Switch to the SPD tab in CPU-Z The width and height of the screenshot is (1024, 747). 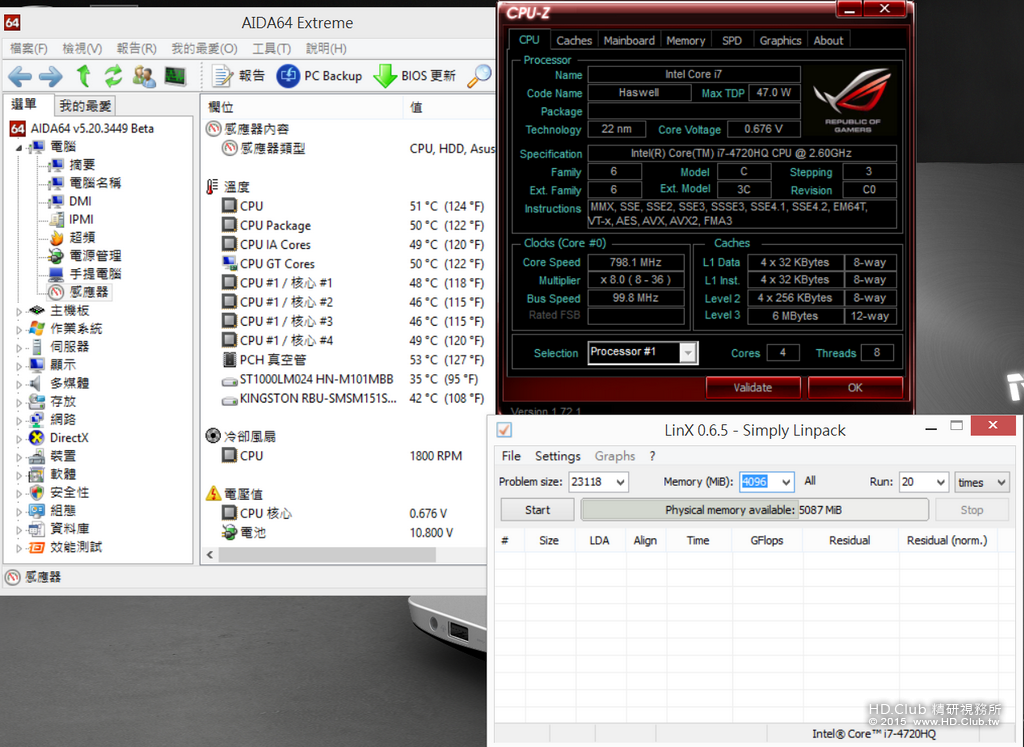point(732,40)
